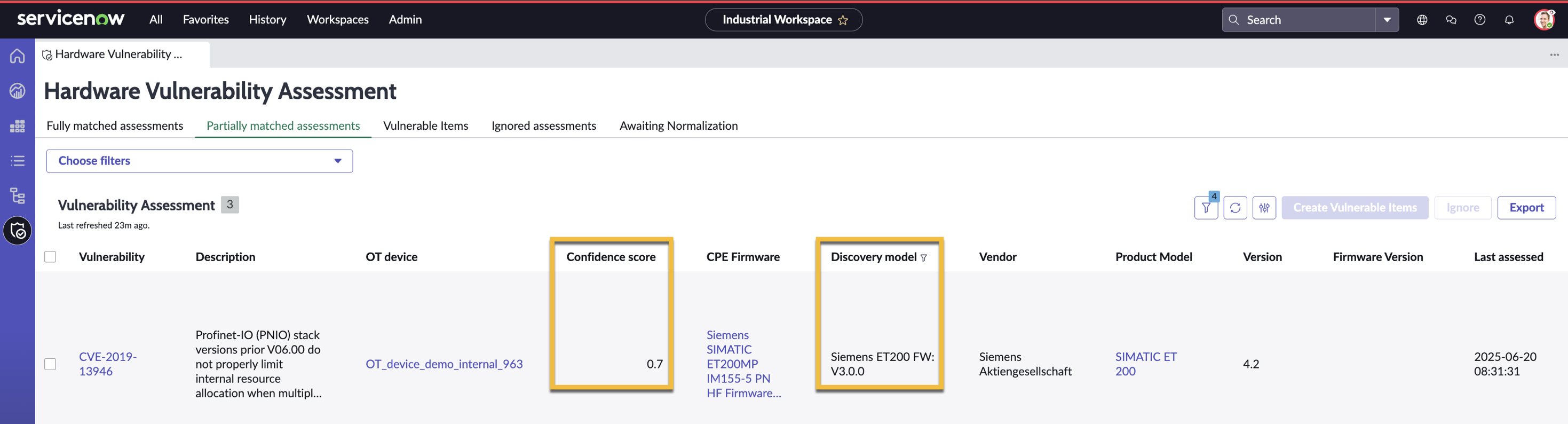
Task: Open the CVE-2019-13946 vulnerability link
Action: 108,364
